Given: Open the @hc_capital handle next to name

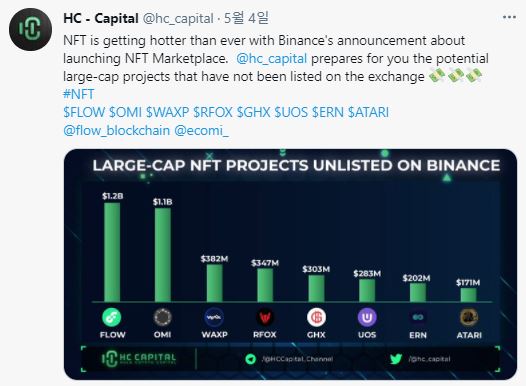Looking at the screenshot, I should pyautogui.click(x=178, y=18).
